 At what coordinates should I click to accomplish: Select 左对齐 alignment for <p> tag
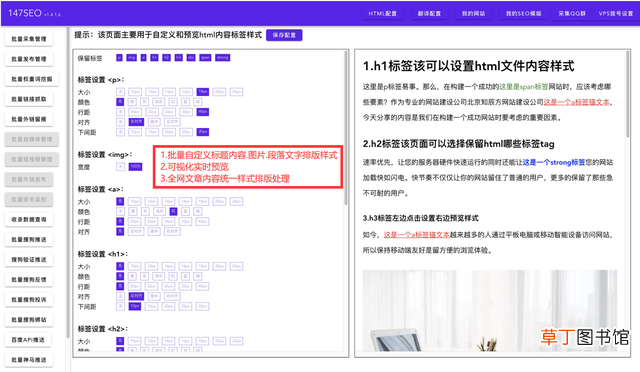pyautogui.click(x=136, y=122)
